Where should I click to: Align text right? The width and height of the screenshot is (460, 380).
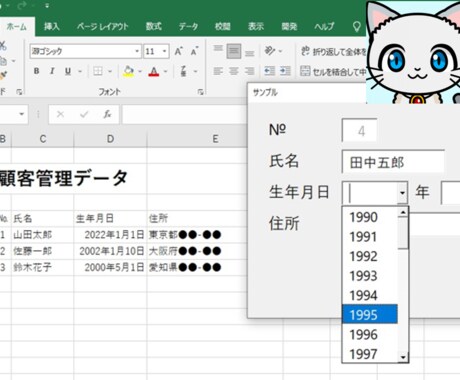(x=249, y=71)
